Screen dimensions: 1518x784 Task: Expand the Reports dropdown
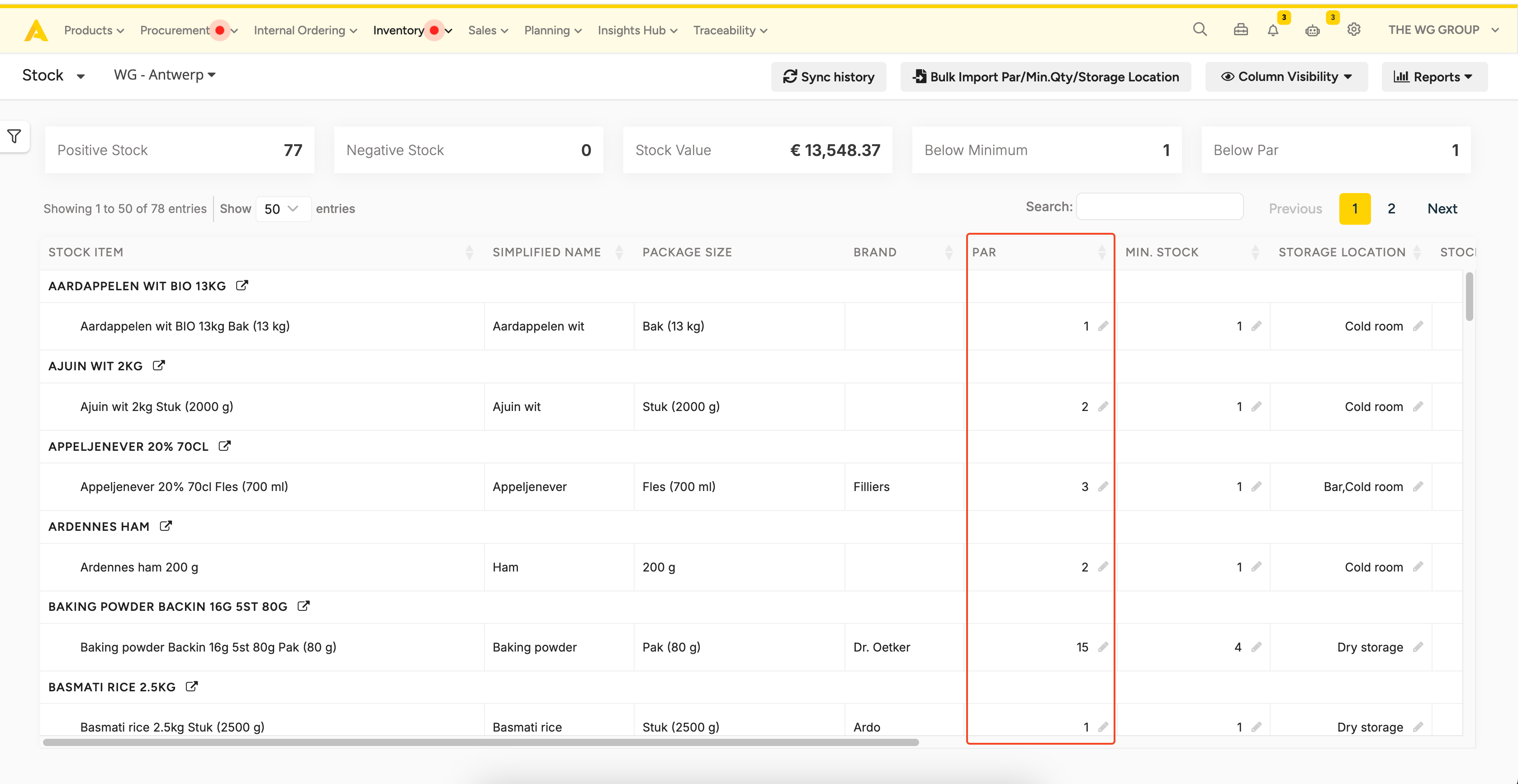point(1434,76)
